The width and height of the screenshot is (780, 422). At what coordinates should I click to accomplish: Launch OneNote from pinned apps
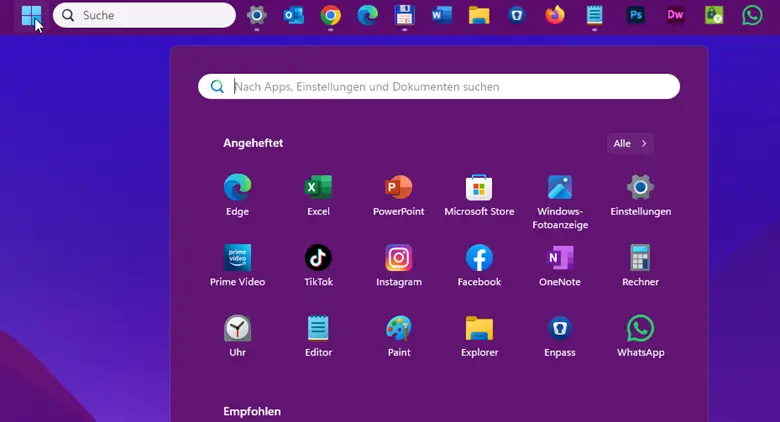(x=560, y=265)
